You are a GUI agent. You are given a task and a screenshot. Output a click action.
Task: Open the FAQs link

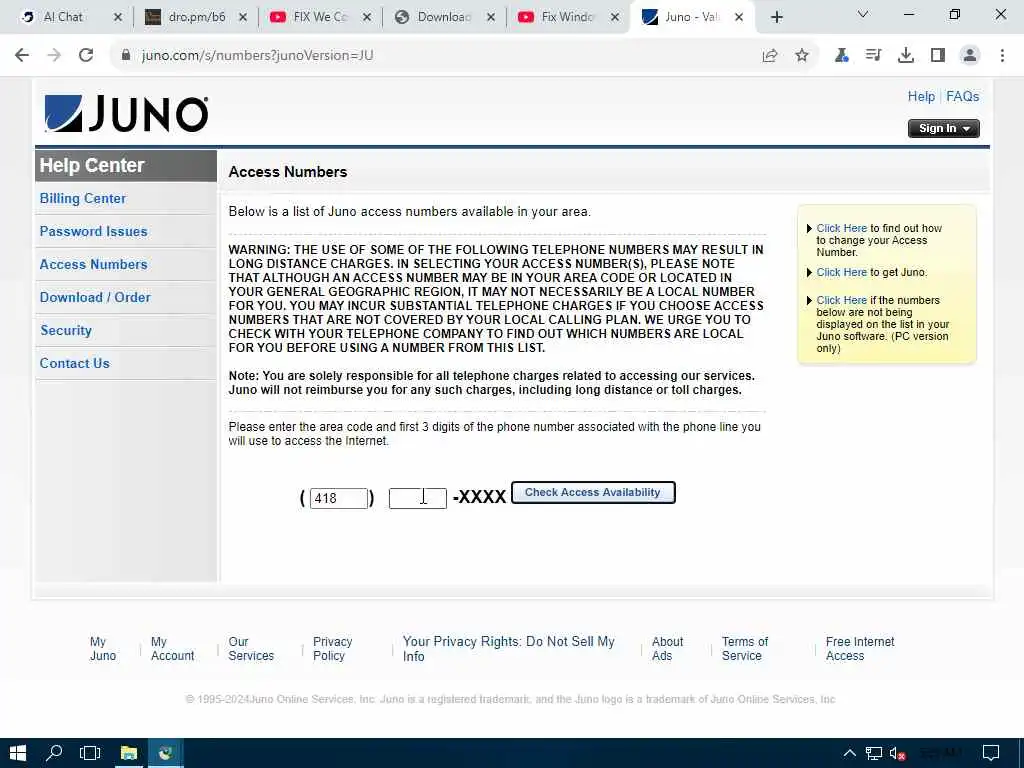pos(963,97)
